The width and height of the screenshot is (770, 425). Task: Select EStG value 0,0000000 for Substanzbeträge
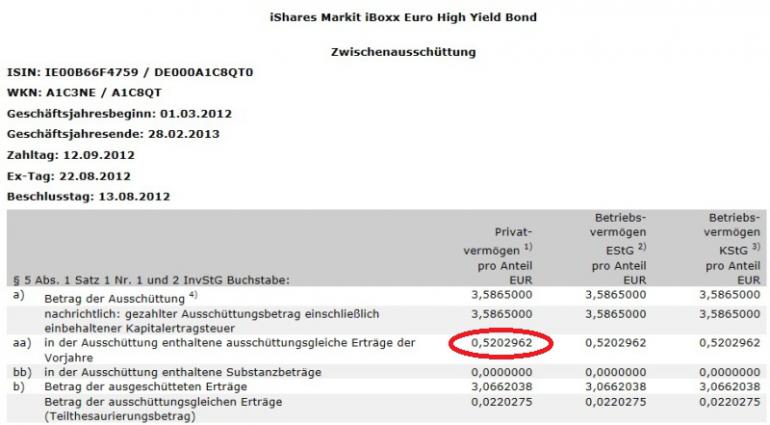click(x=616, y=372)
